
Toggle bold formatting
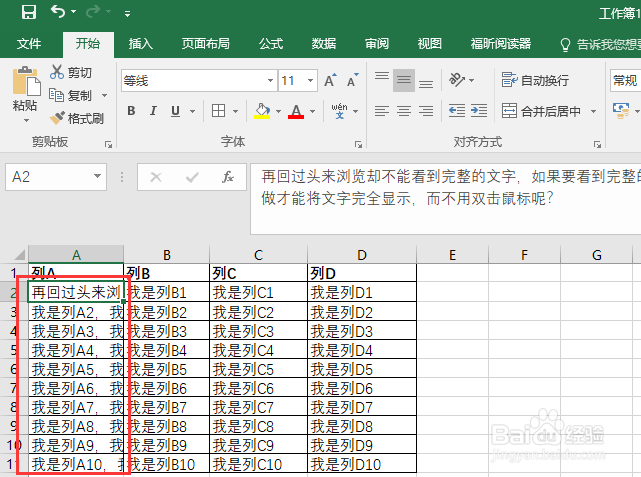pyautogui.click(x=131, y=111)
